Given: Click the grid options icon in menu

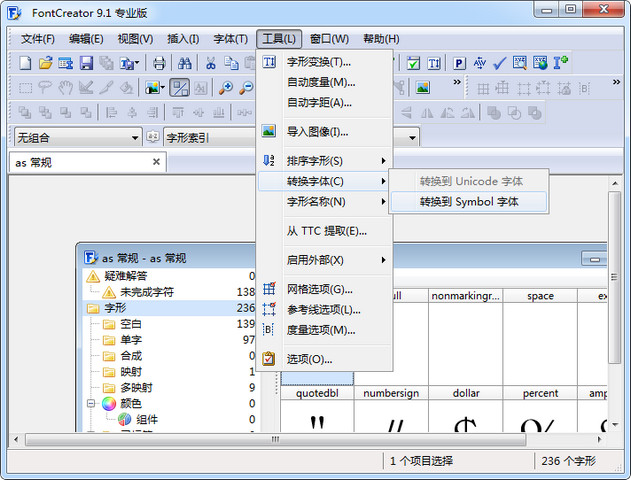Looking at the screenshot, I should tap(269, 289).
